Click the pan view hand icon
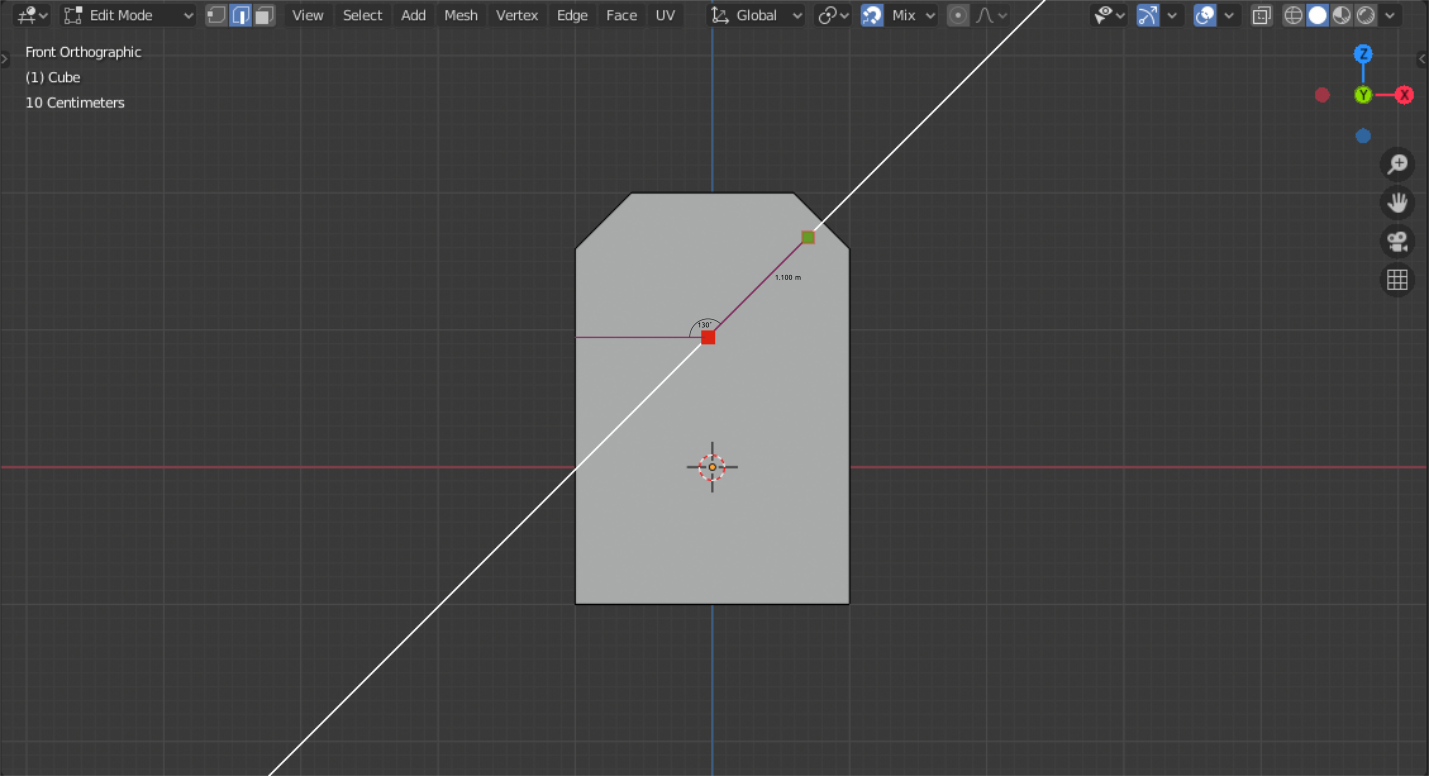This screenshot has height=776, width=1429. coord(1397,203)
